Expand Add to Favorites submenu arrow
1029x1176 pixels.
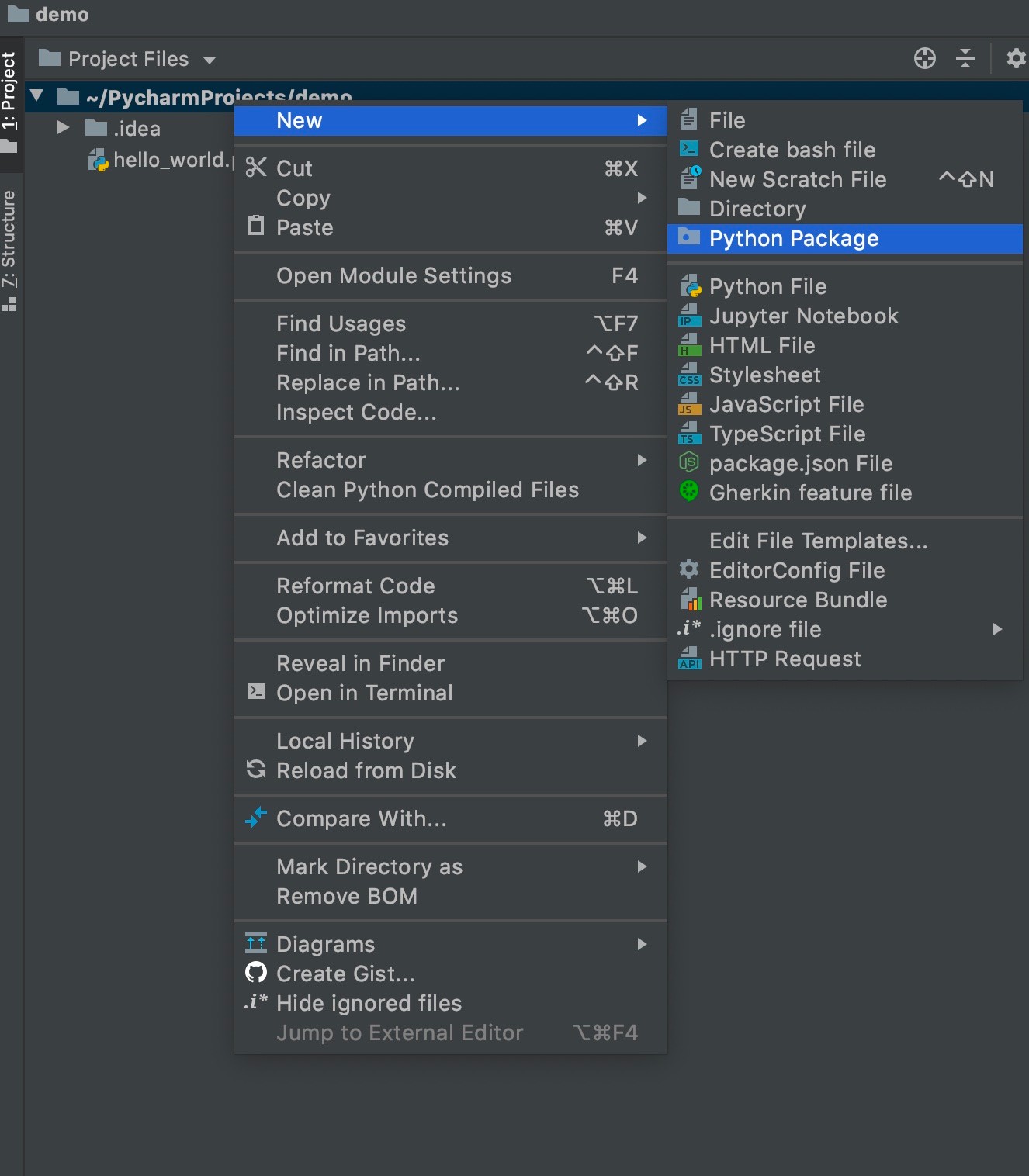tap(642, 538)
